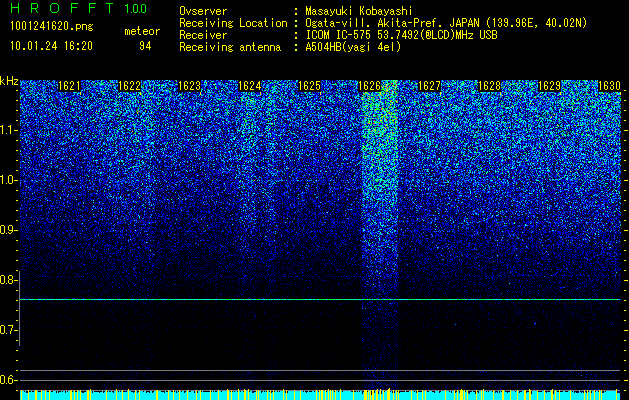The image size is (629, 400).
Task: Click the Ovserver field label
Action: [x=203, y=11]
